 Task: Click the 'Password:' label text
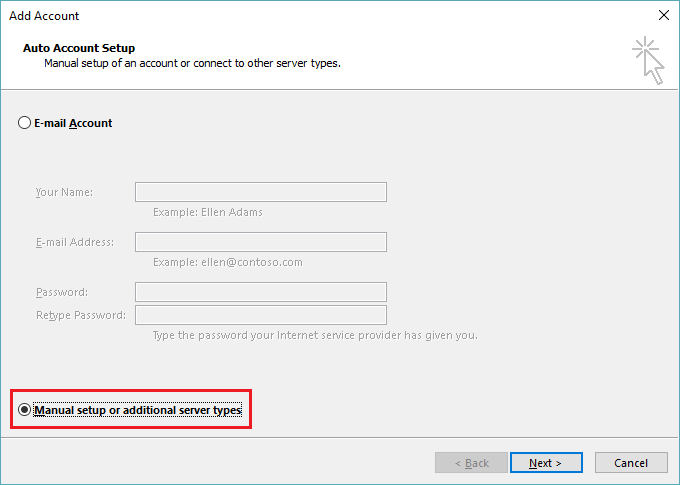[62, 292]
